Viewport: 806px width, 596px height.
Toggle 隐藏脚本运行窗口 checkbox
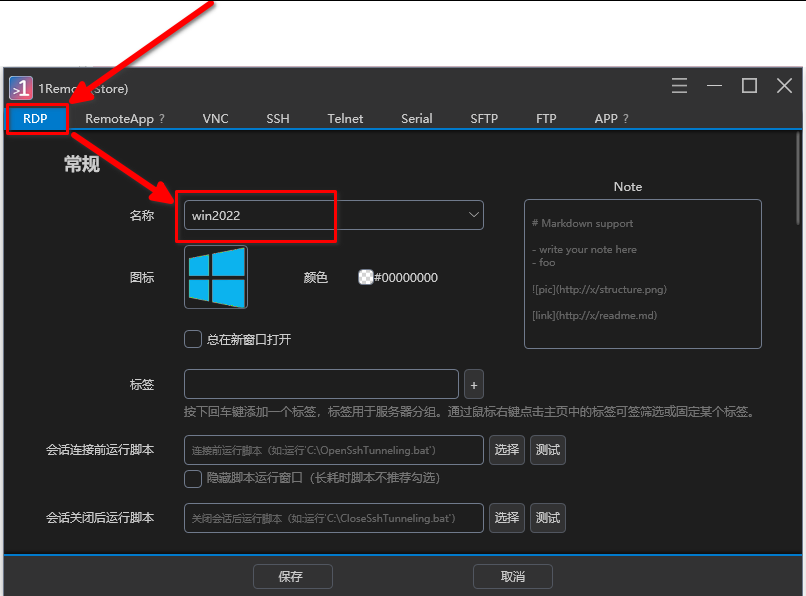click(193, 478)
